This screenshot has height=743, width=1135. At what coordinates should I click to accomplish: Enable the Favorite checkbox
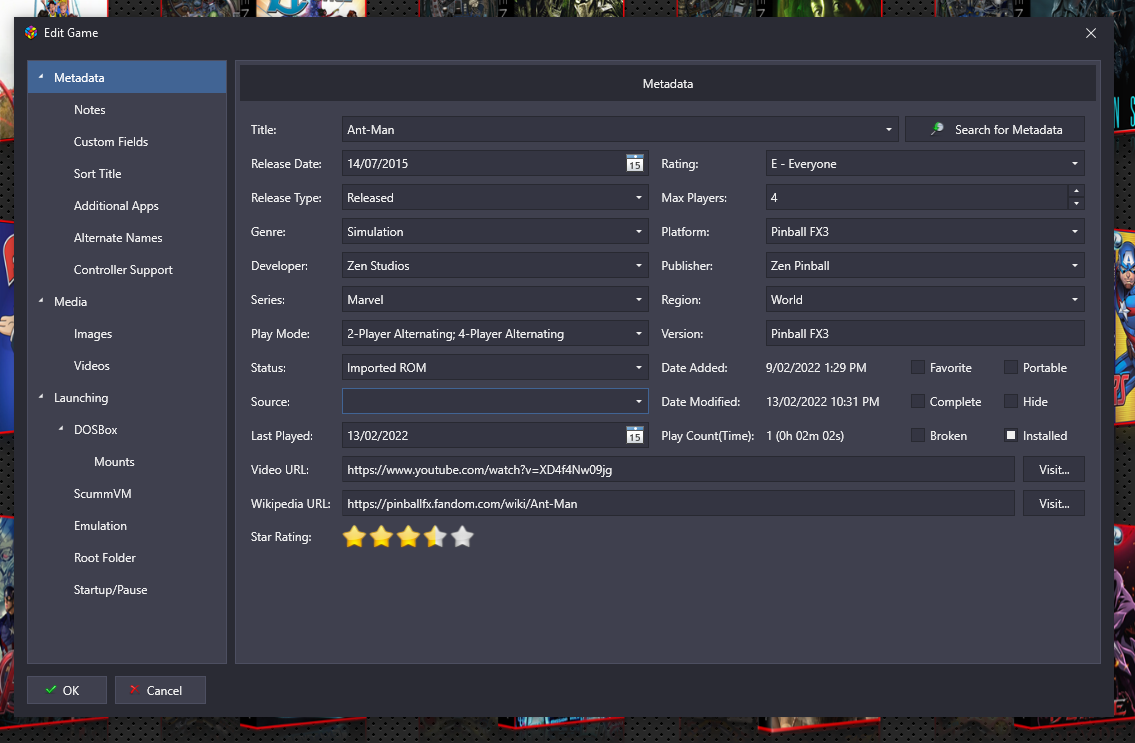(918, 367)
